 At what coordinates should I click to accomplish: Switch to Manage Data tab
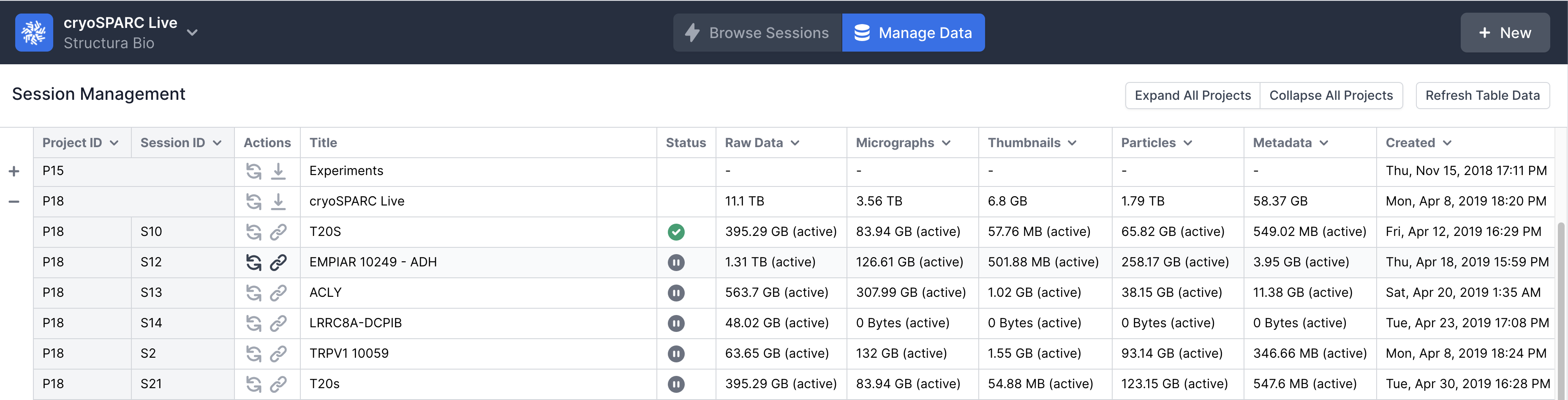tap(913, 32)
